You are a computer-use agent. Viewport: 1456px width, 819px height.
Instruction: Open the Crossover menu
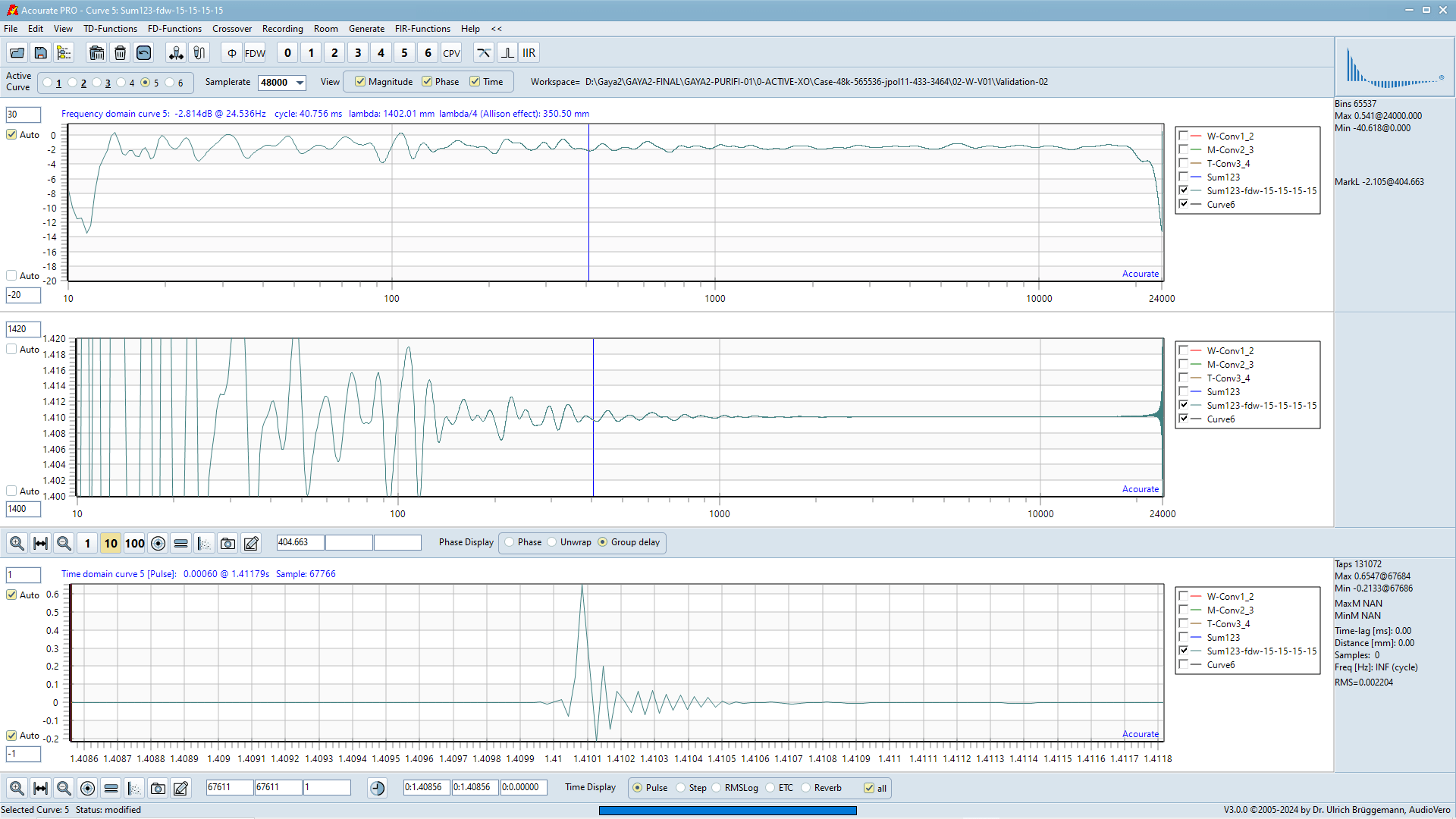pyautogui.click(x=232, y=29)
